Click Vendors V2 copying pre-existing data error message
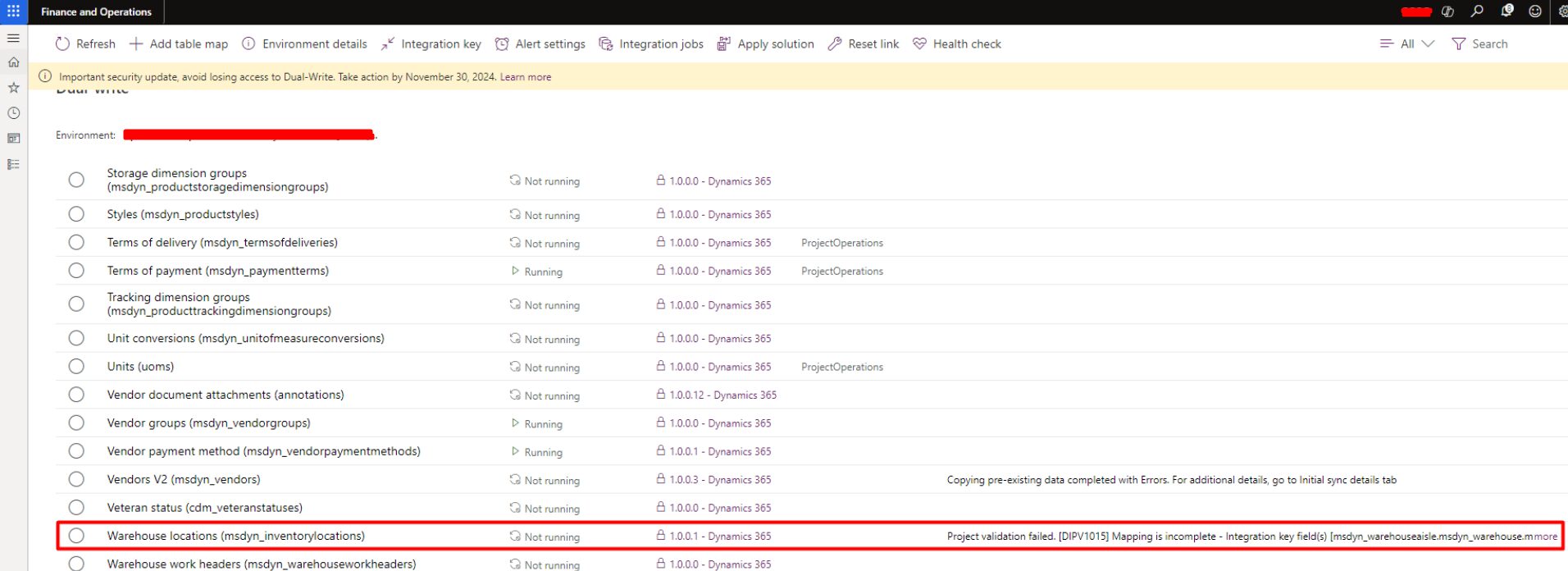This screenshot has height=571, width=1568. [x=1171, y=480]
